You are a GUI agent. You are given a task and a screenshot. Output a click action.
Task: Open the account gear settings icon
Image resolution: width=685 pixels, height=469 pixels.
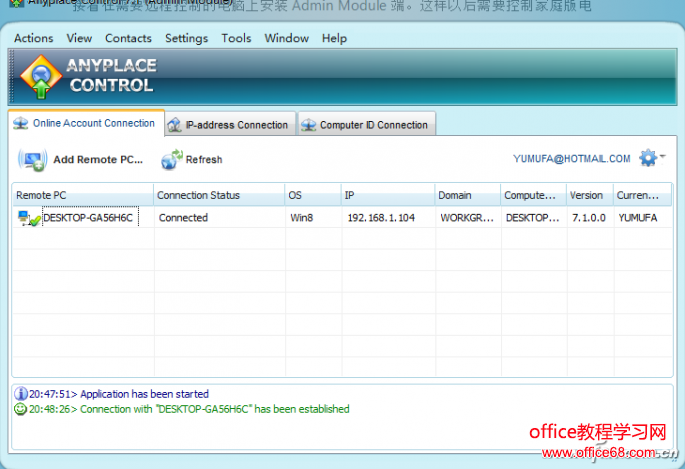[648, 158]
